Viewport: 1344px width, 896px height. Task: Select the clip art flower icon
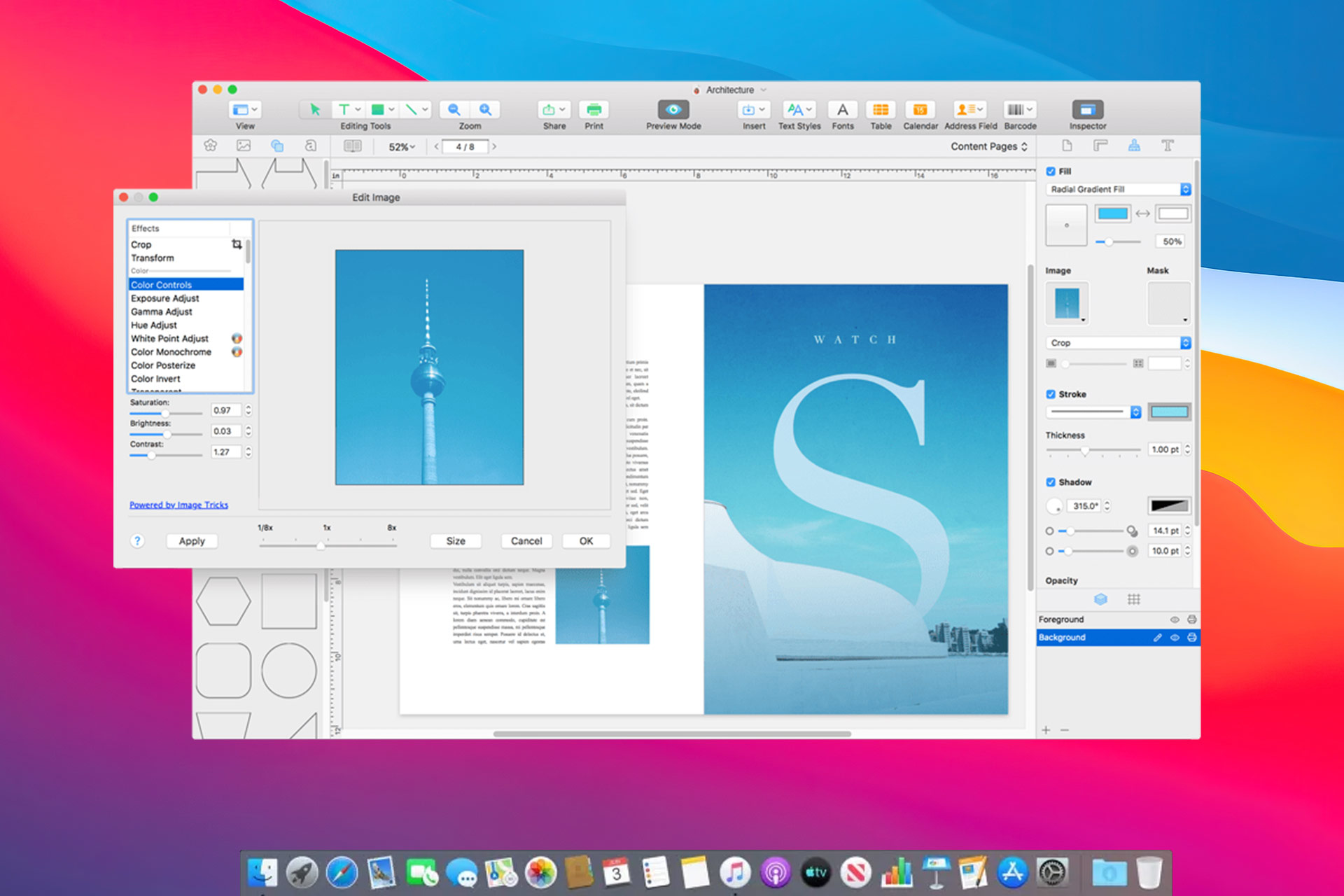(x=209, y=145)
